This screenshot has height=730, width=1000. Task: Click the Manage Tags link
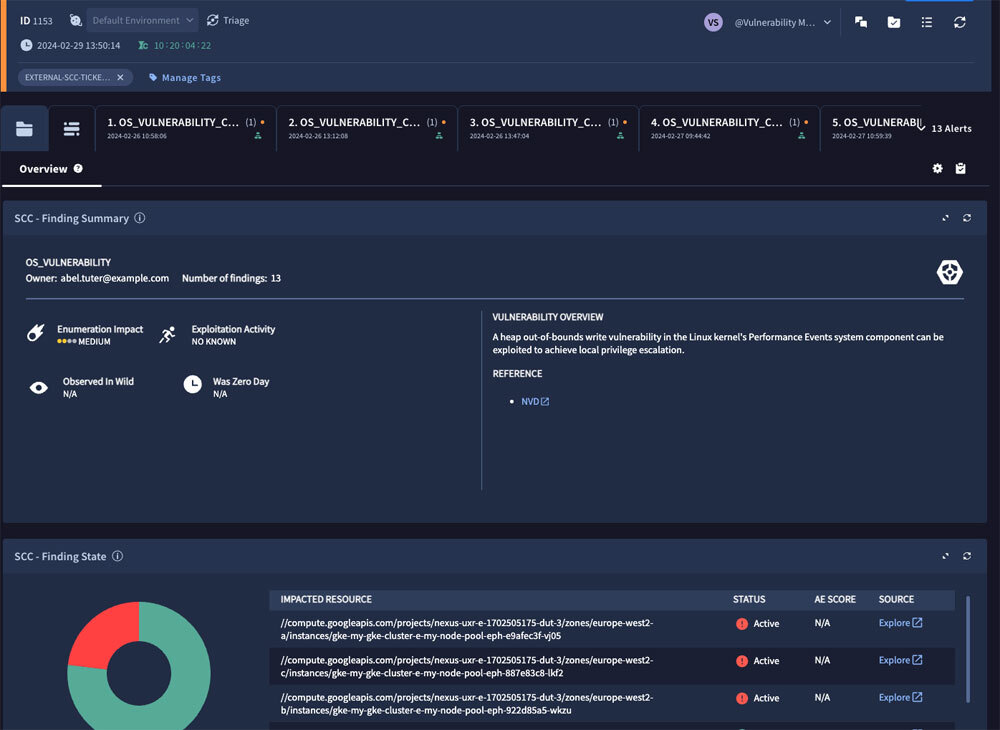[190, 78]
